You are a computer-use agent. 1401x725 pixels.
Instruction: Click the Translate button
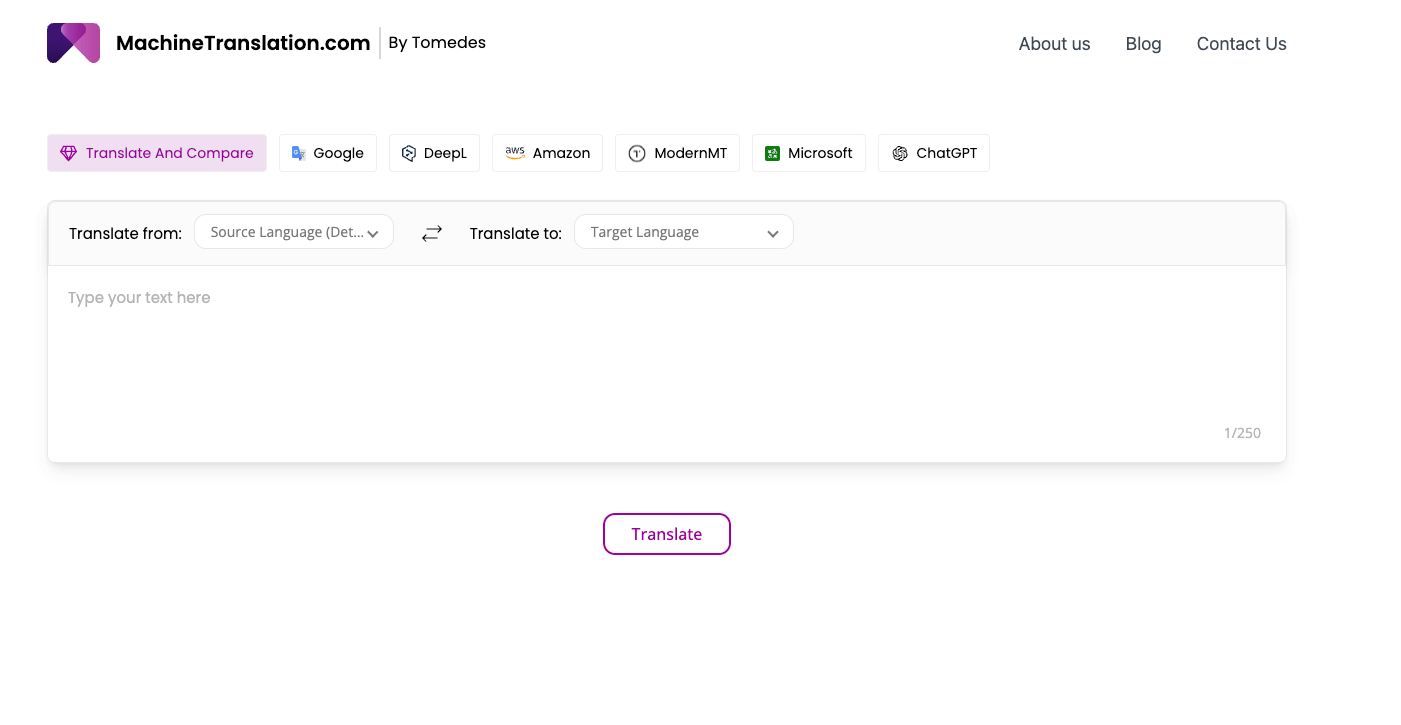click(666, 534)
